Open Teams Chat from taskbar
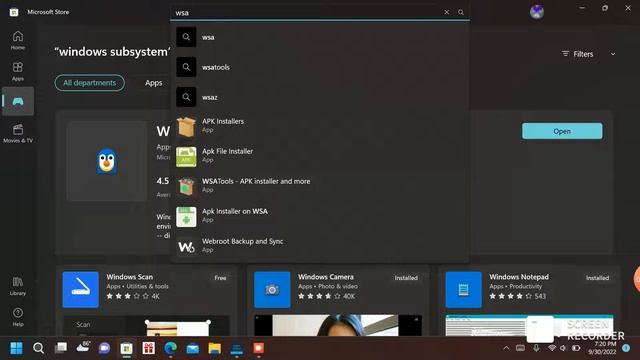Image resolution: width=640 pixels, height=360 pixels. click(104, 348)
